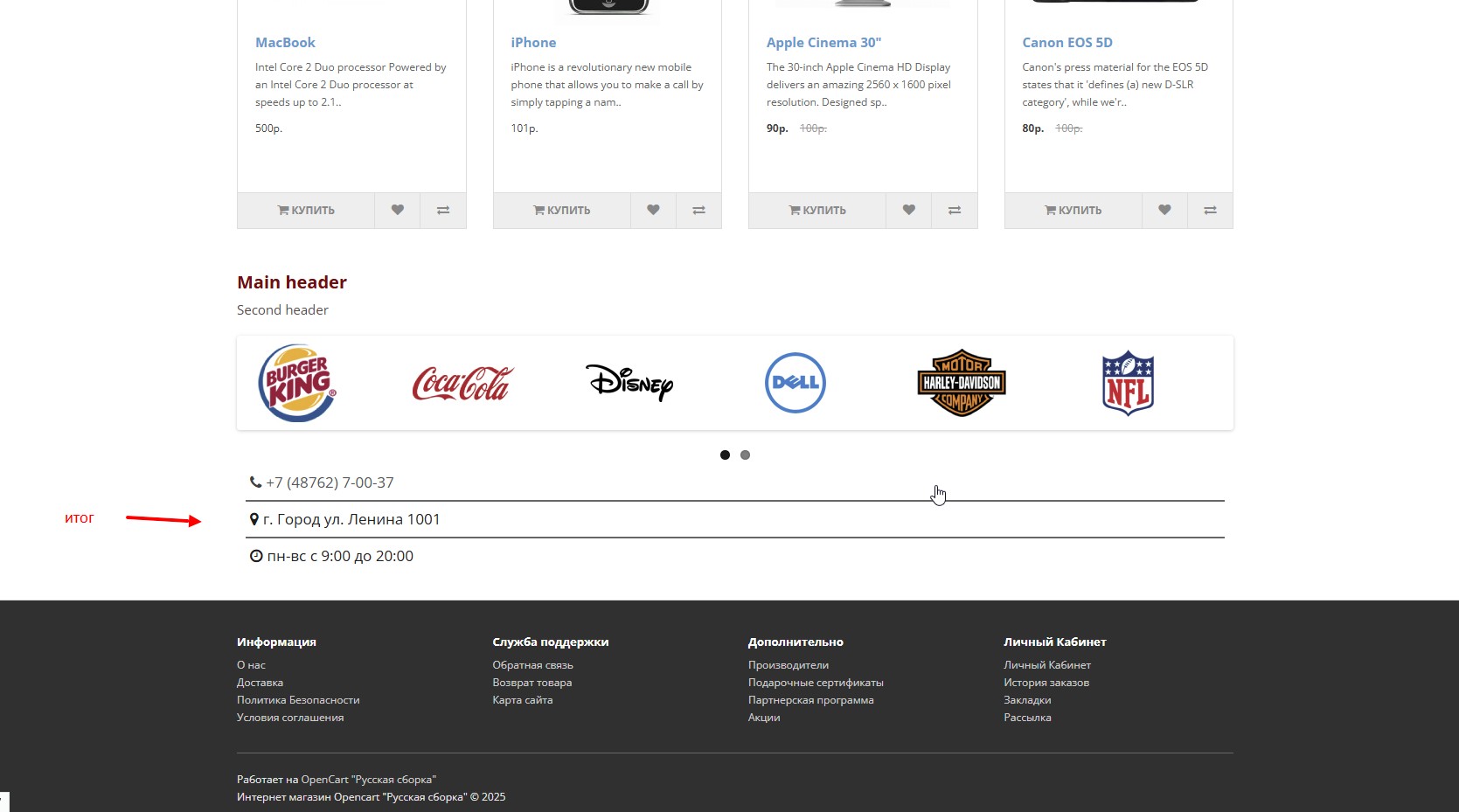Click address г. Город ул. Ленина 1001
Screen dimensions: 1459x812
[x=351, y=519]
